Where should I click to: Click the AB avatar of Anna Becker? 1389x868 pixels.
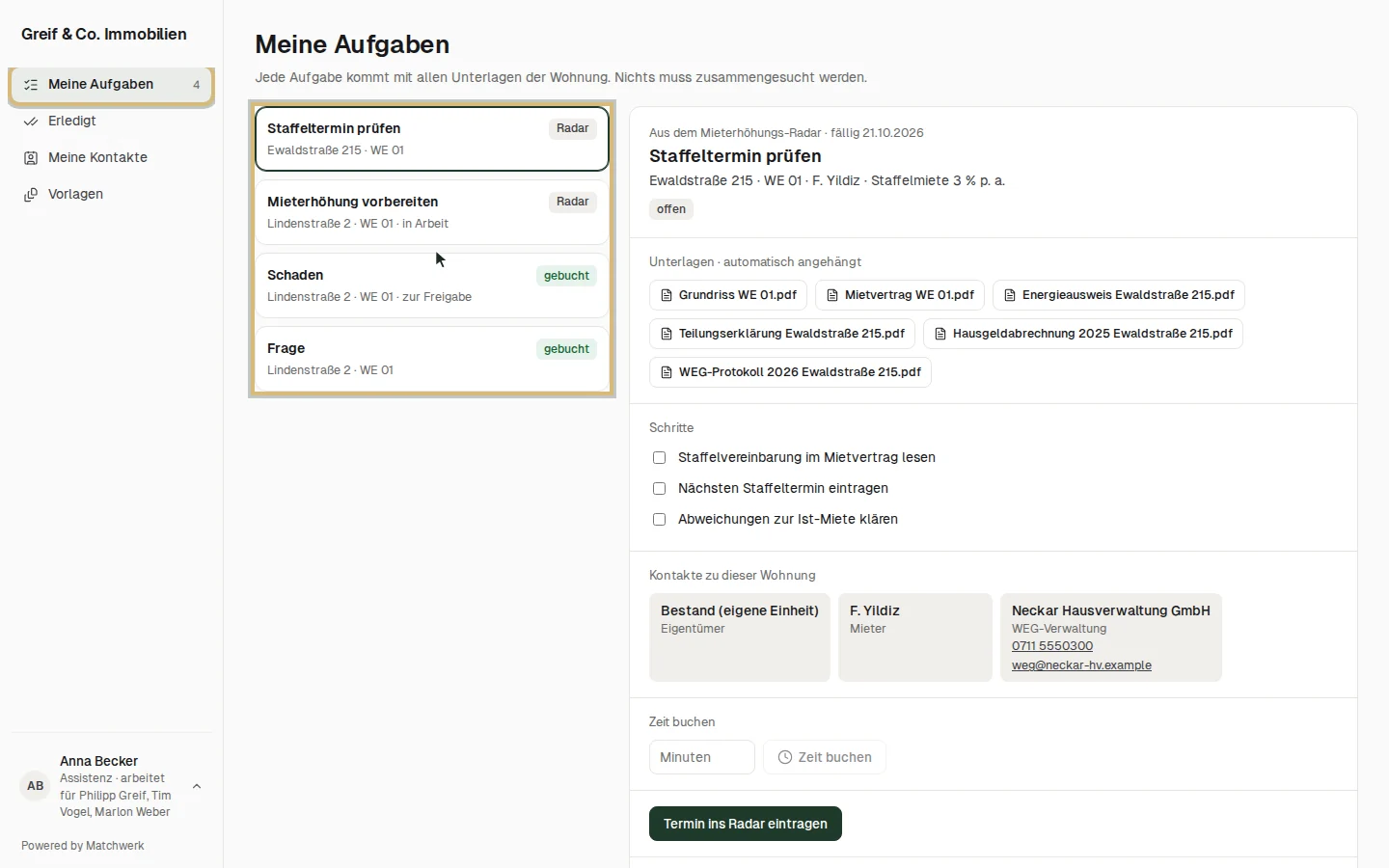[x=36, y=786]
